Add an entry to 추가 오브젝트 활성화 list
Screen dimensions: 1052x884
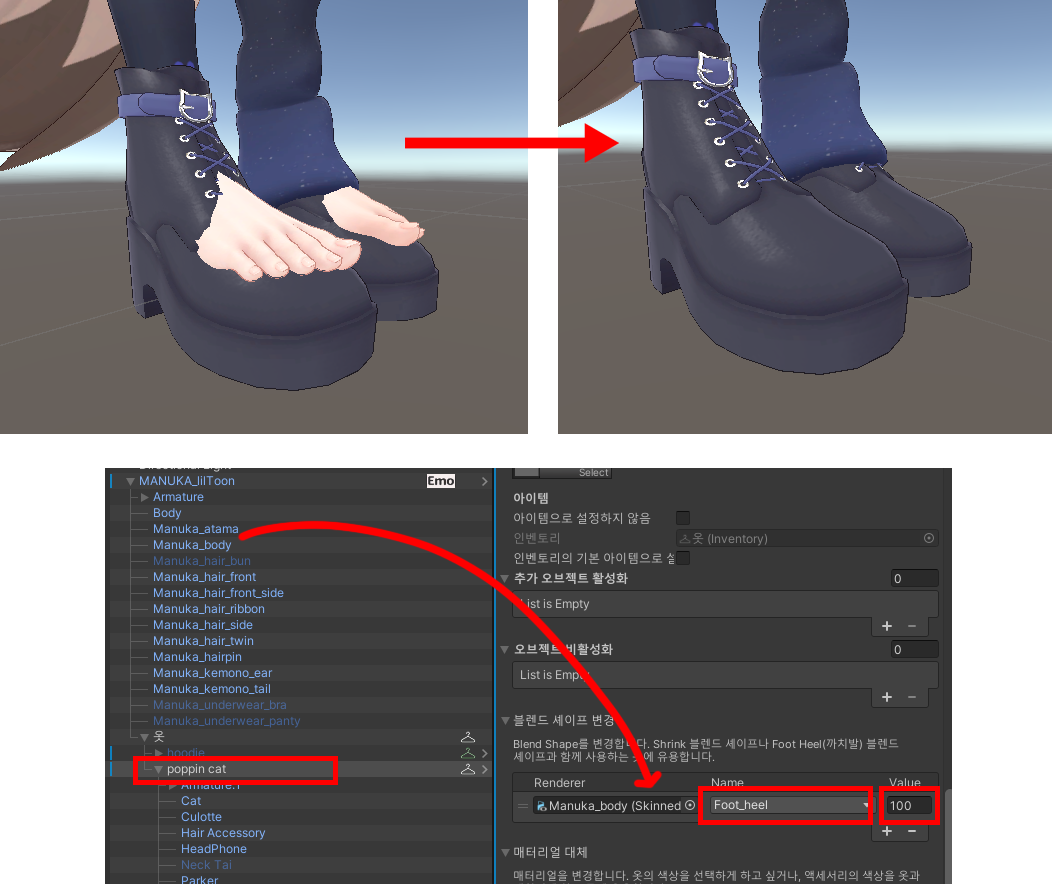(887, 626)
